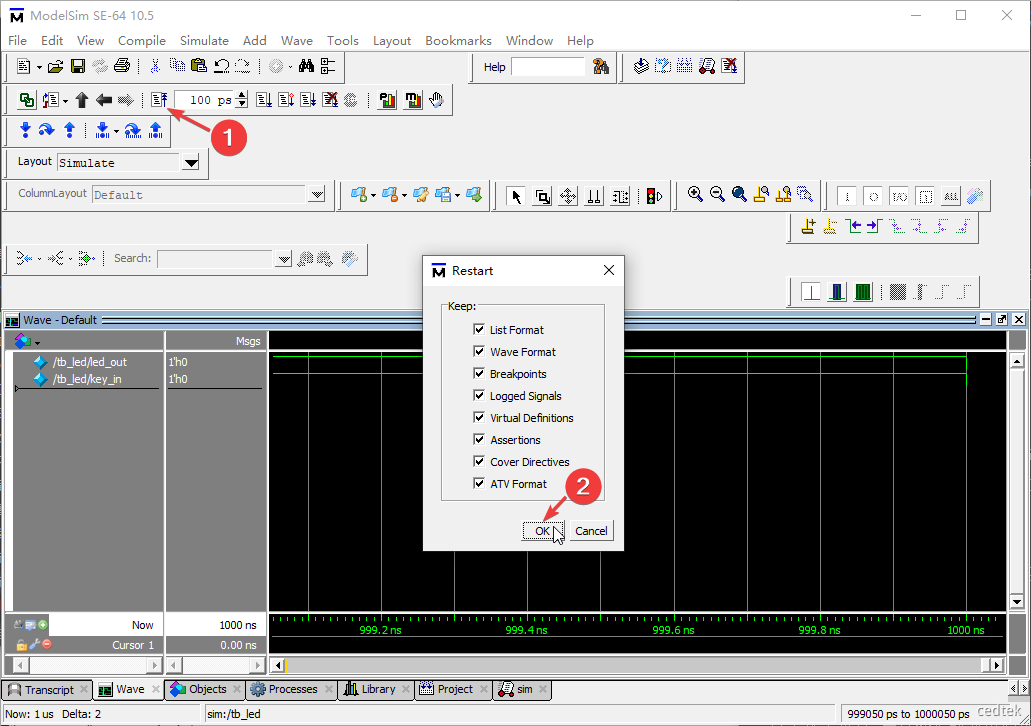Click the Cut scissors icon
The width and height of the screenshot is (1031, 726).
(x=155, y=66)
